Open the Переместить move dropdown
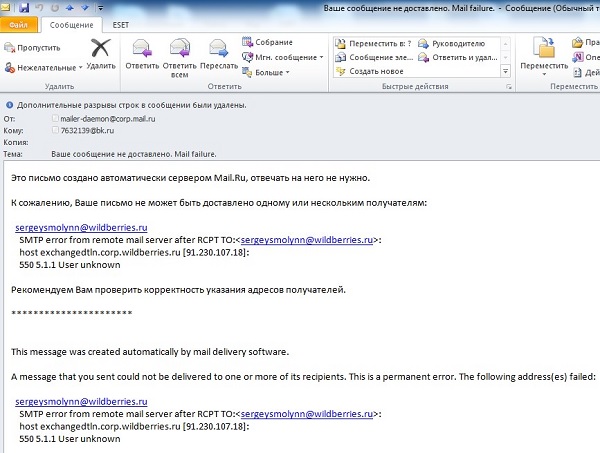Image resolution: width=600 pixels, height=453 pixels. (544, 57)
